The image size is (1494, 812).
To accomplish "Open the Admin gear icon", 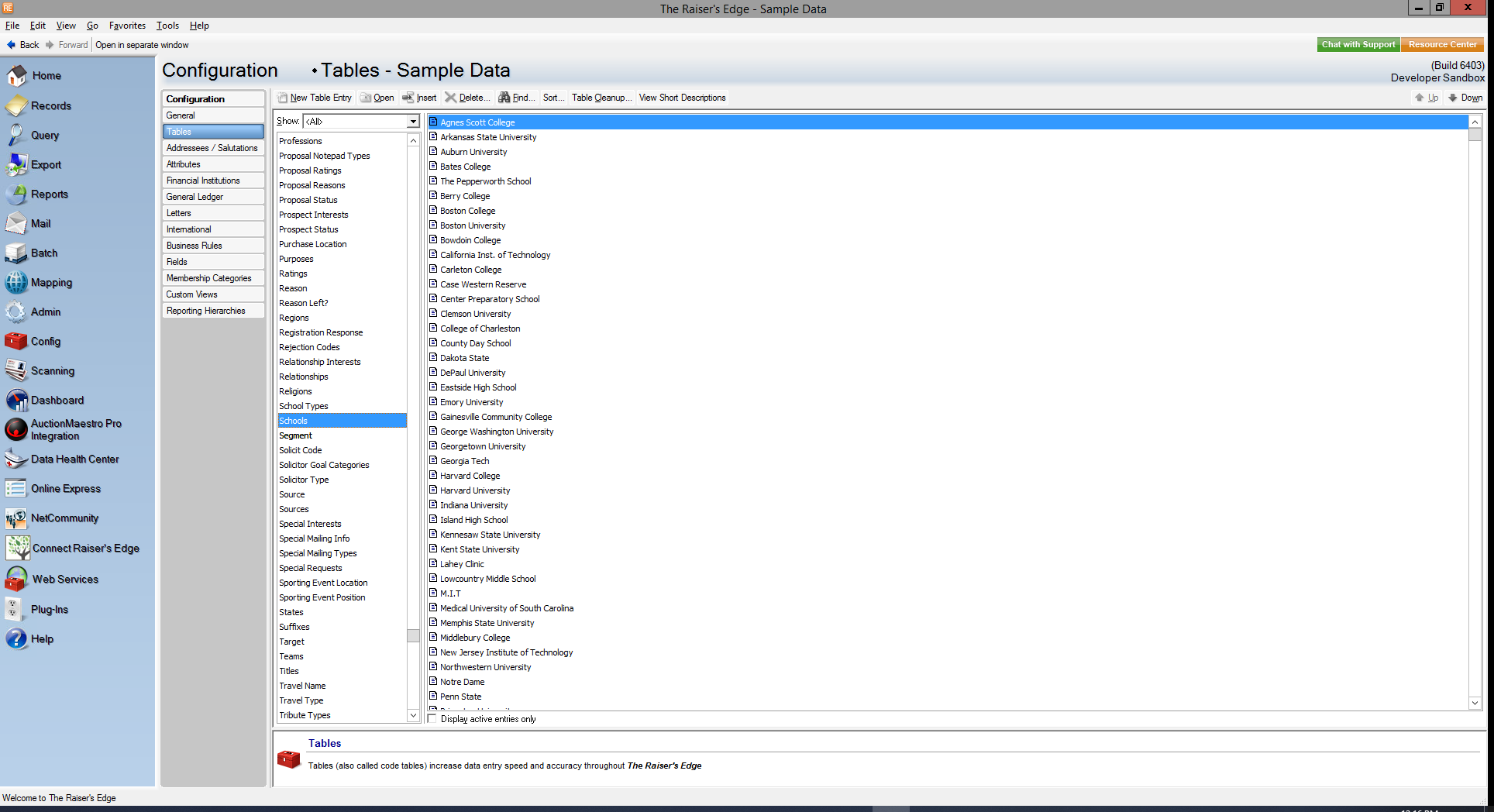I will tap(16, 312).
